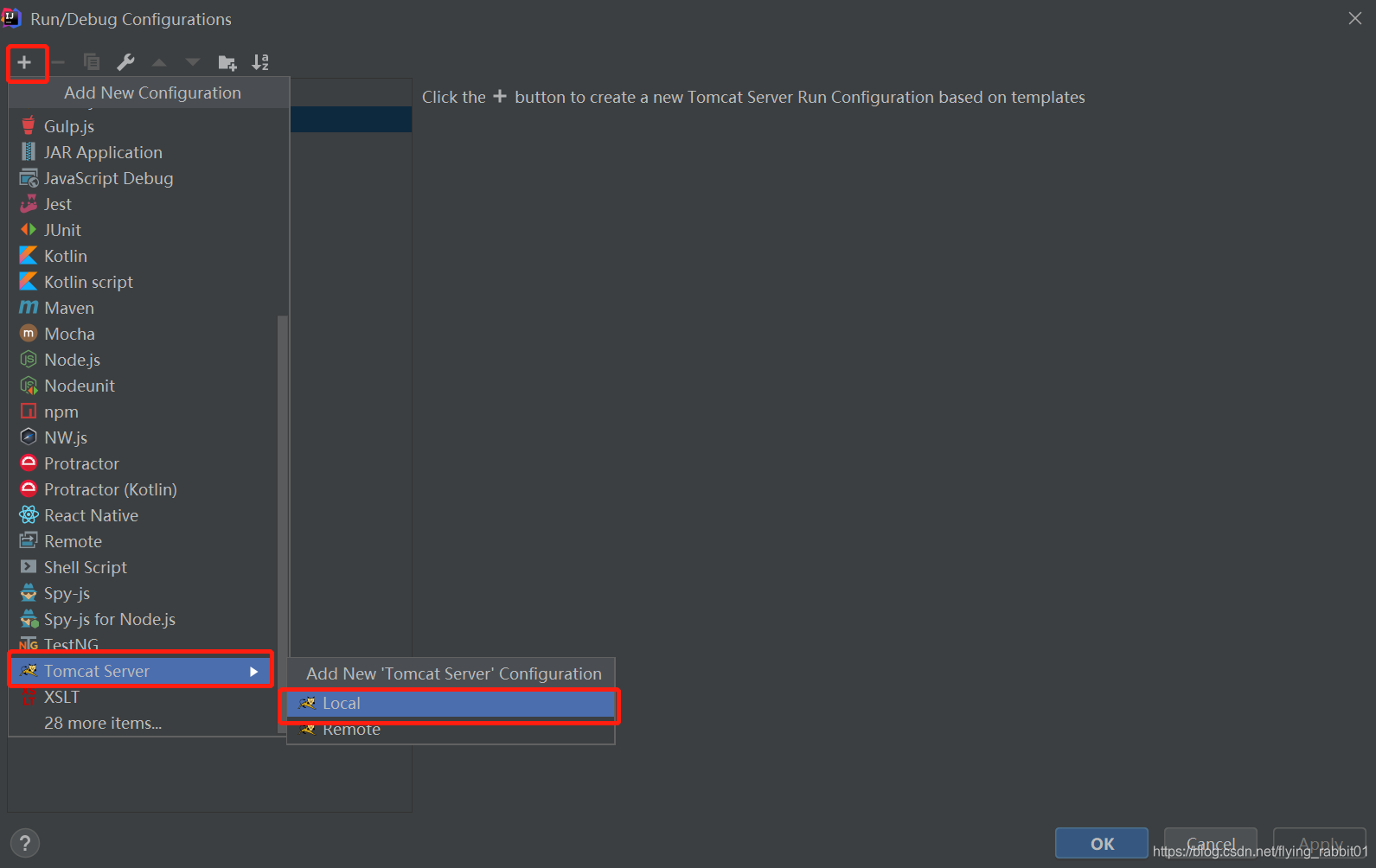Click the Sort Configurations alphabetically icon
Screen dimensions: 1376x868
[260, 62]
